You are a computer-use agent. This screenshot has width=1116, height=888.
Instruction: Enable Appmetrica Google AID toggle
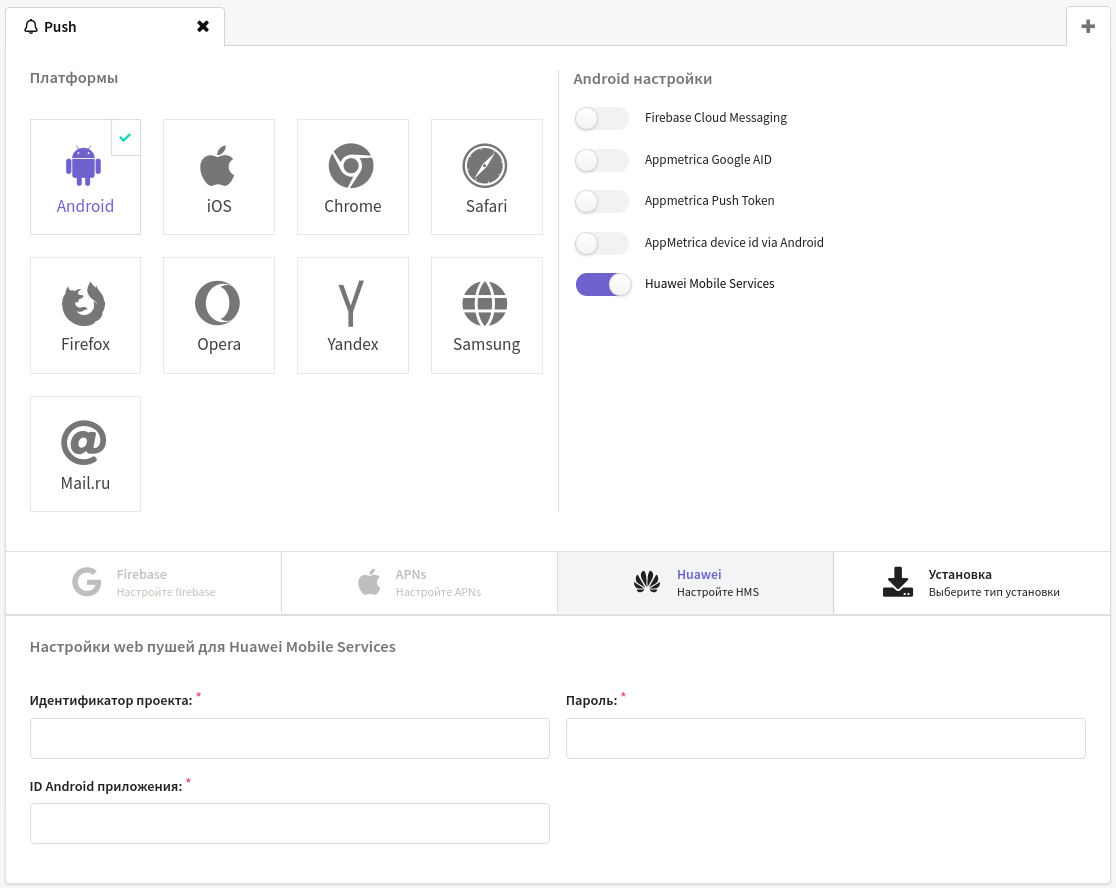[x=602, y=160]
